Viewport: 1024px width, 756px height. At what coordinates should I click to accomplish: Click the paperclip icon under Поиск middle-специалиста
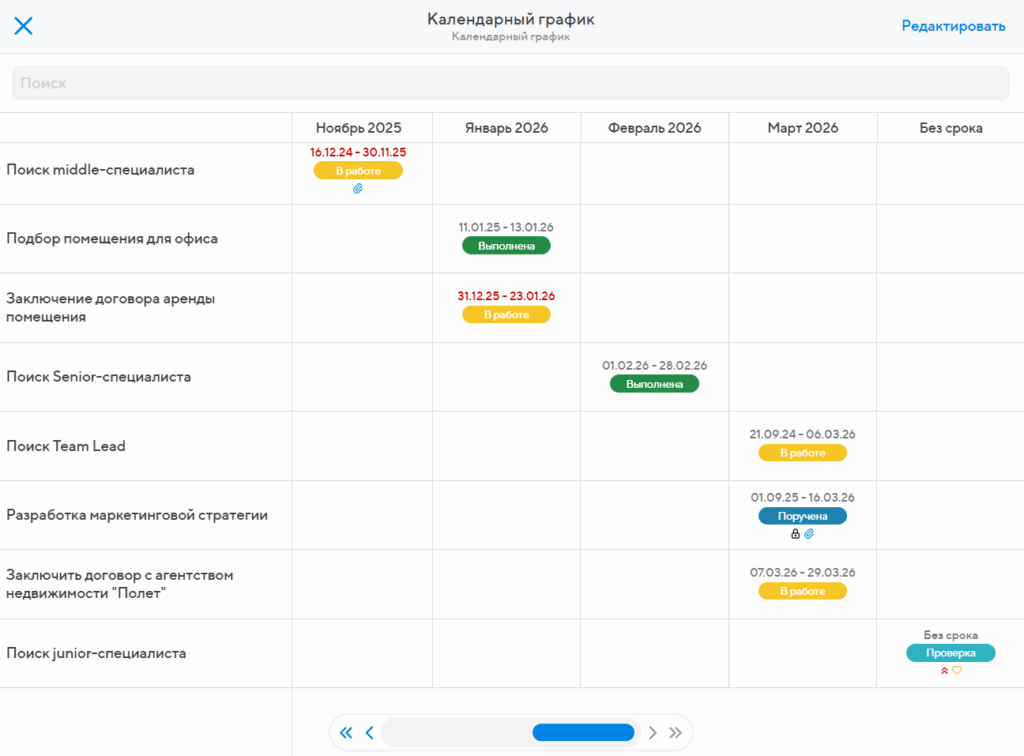[x=358, y=188]
